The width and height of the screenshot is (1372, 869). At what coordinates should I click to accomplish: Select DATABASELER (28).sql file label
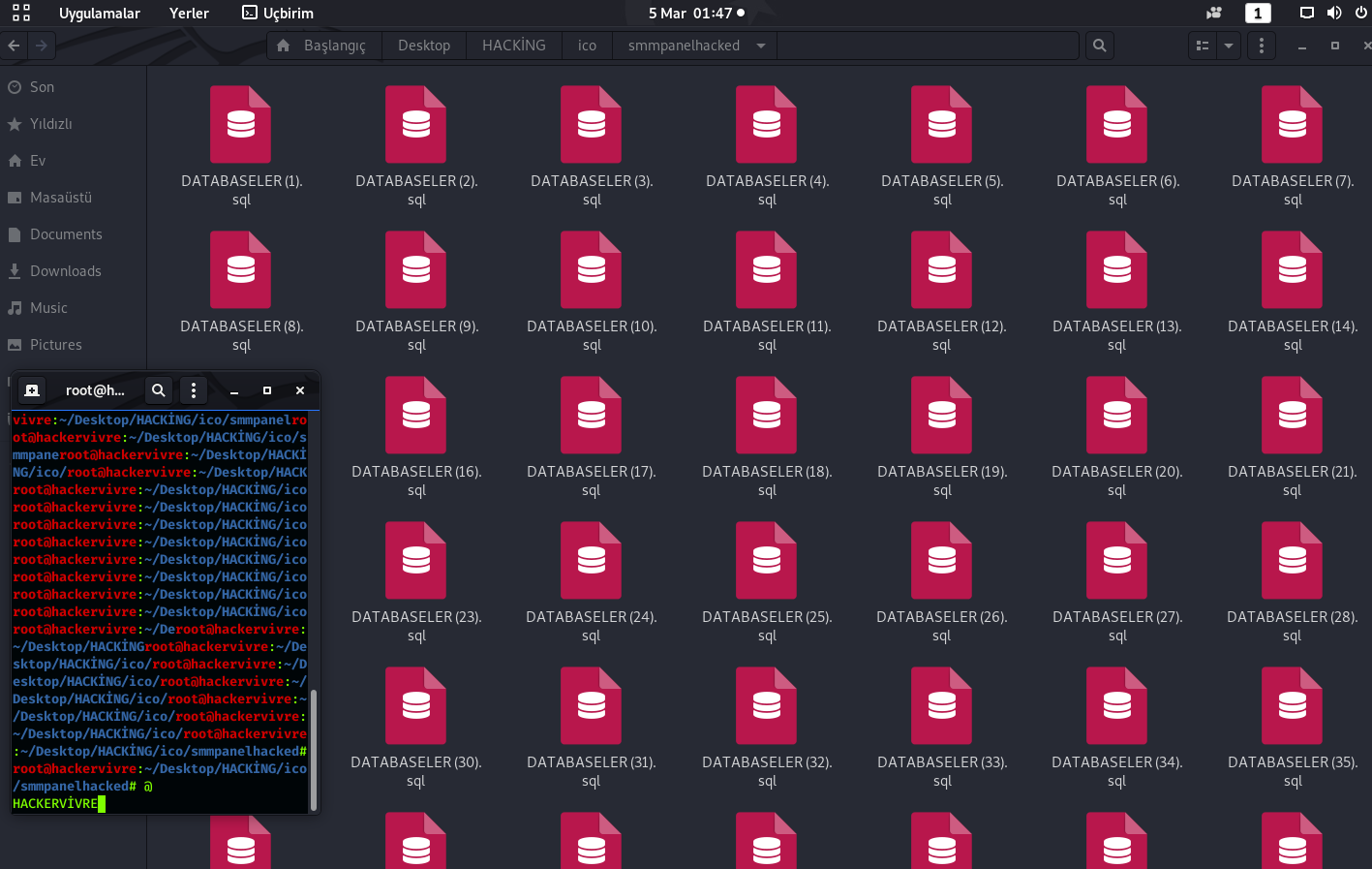(1293, 626)
